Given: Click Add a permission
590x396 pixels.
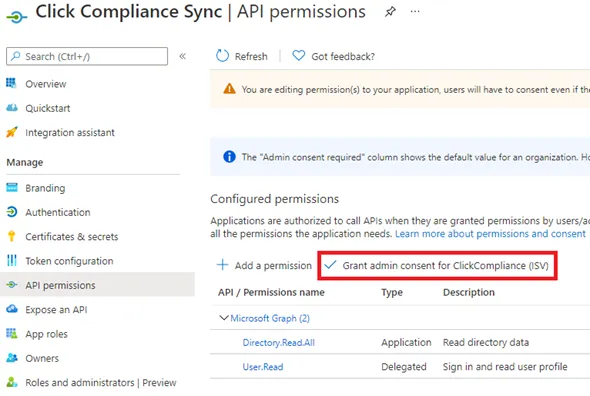Looking at the screenshot, I should 273,265.
